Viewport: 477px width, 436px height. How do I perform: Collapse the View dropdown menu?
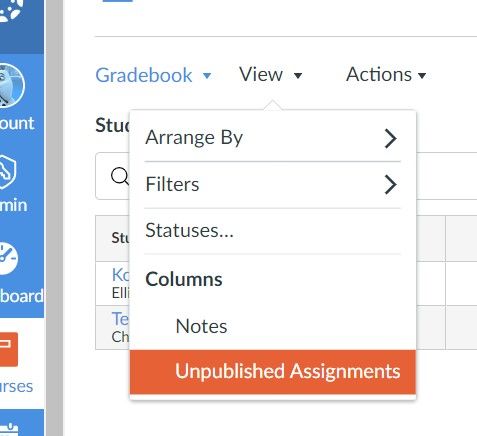270,75
